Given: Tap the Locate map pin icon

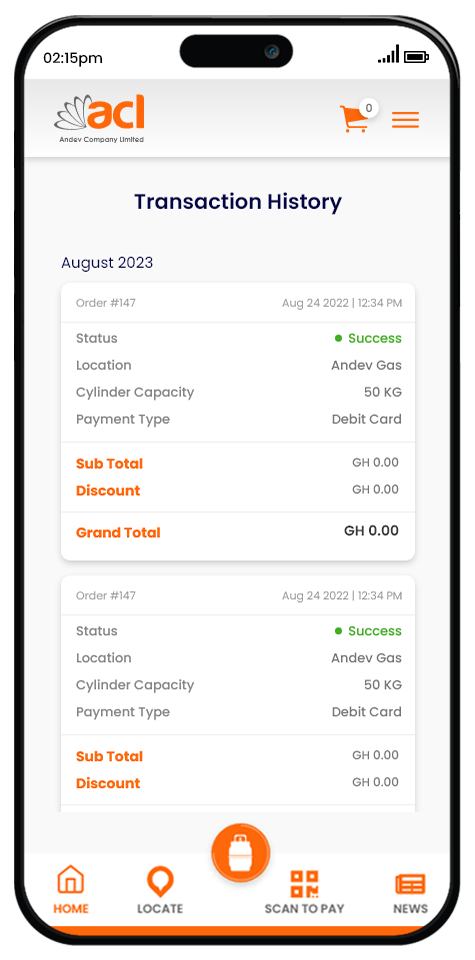Looking at the screenshot, I should tap(160, 882).
